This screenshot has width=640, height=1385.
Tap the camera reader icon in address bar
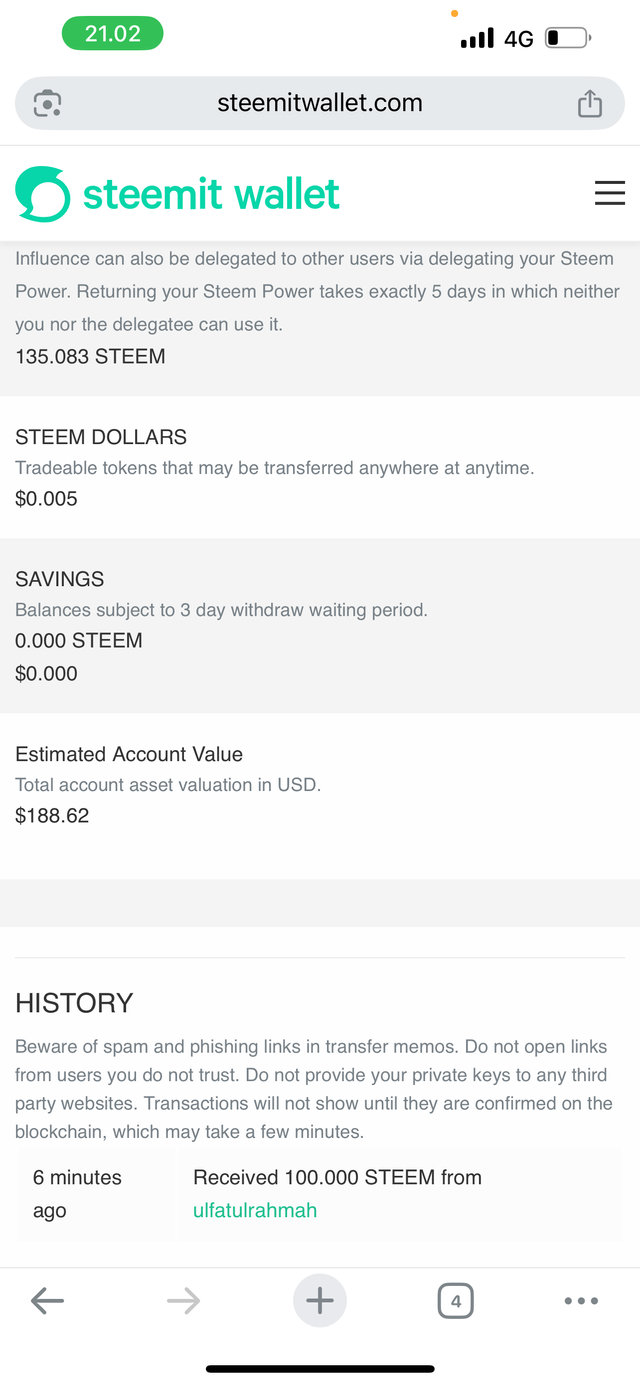click(48, 103)
